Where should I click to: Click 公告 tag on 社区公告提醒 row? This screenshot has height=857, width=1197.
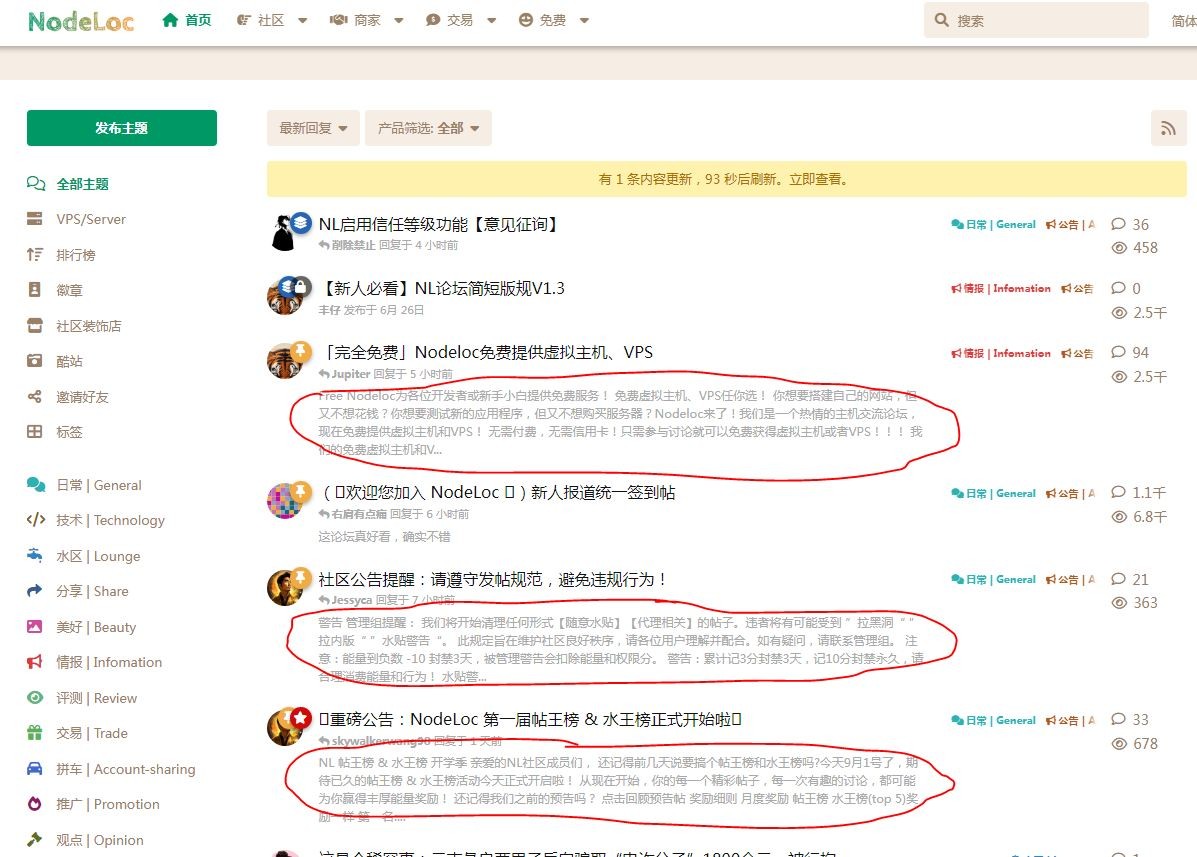point(1070,579)
